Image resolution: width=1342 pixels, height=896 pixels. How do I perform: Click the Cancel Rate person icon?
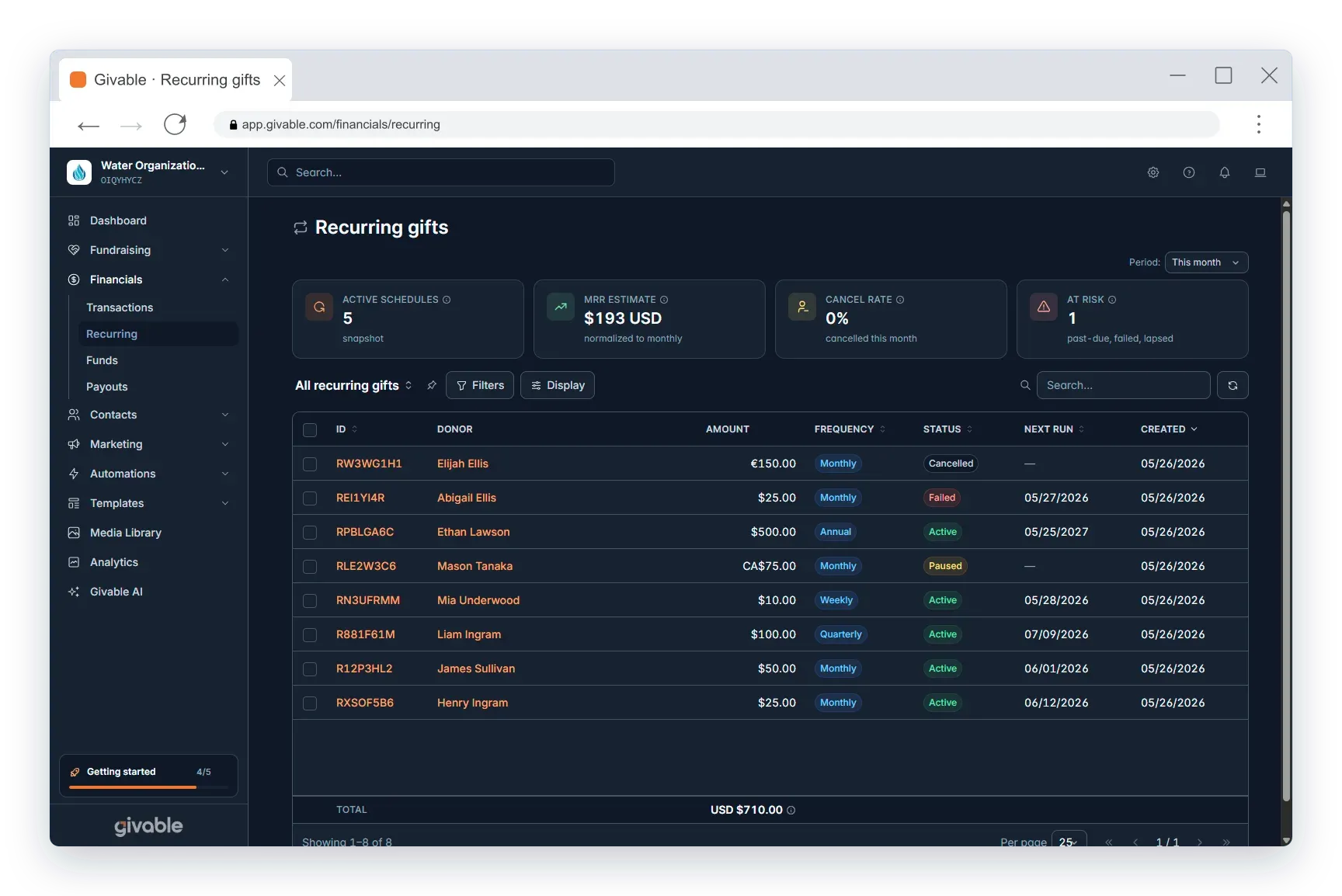click(802, 307)
